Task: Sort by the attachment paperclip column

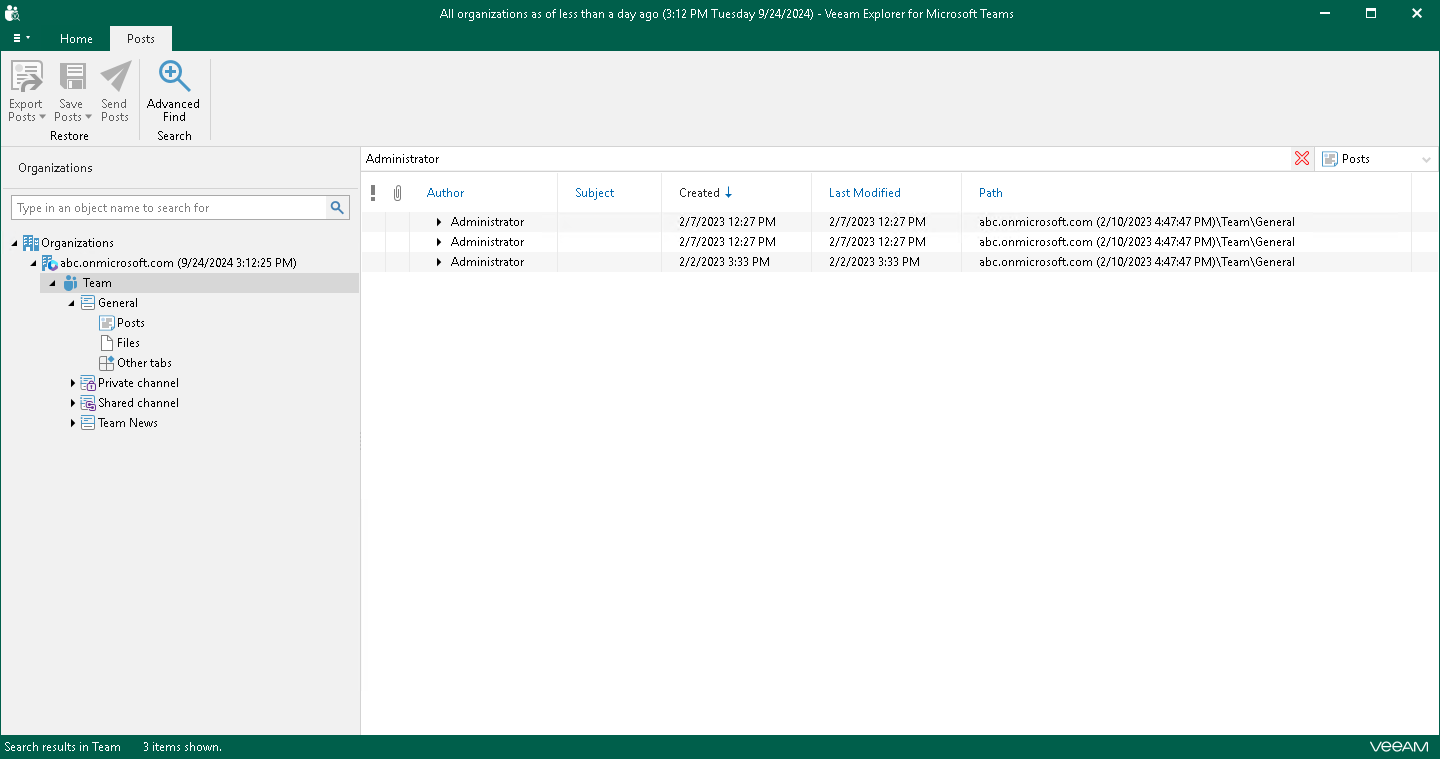Action: click(x=397, y=193)
